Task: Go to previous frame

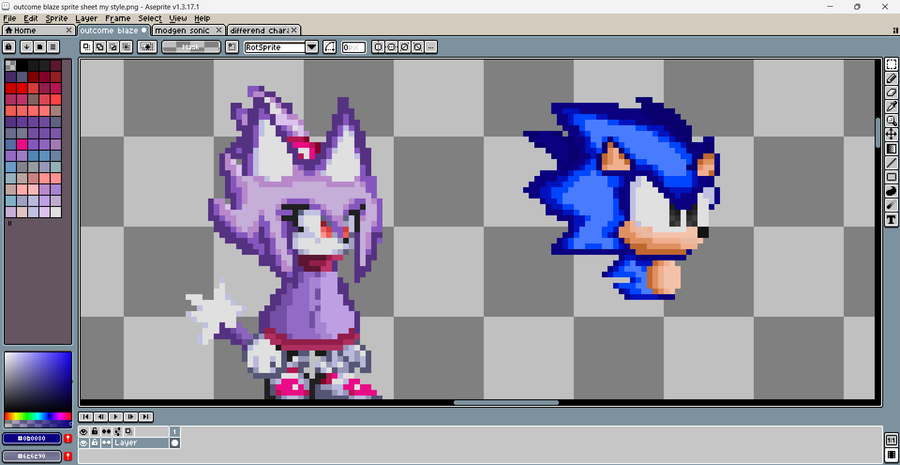Action: point(101,417)
